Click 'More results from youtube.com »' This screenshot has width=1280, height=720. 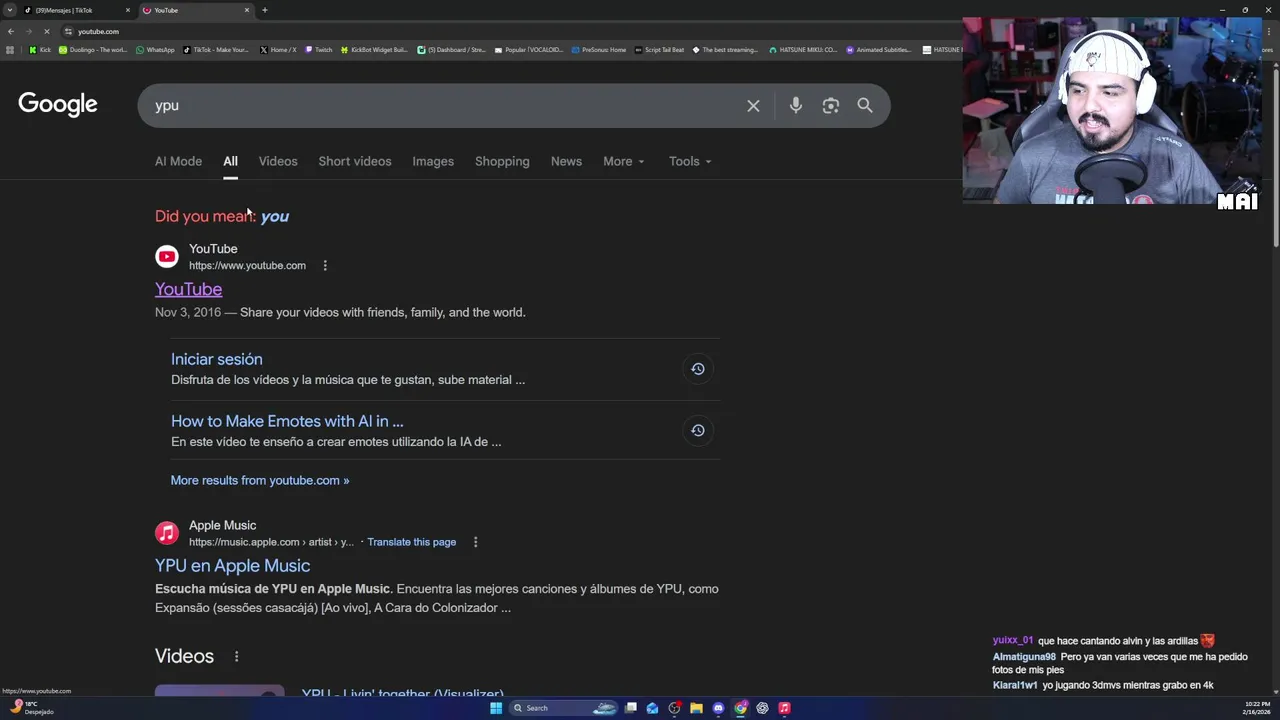point(260,480)
